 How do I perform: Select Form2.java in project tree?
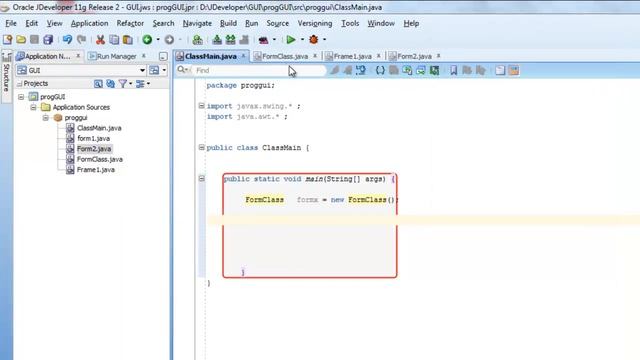94,149
